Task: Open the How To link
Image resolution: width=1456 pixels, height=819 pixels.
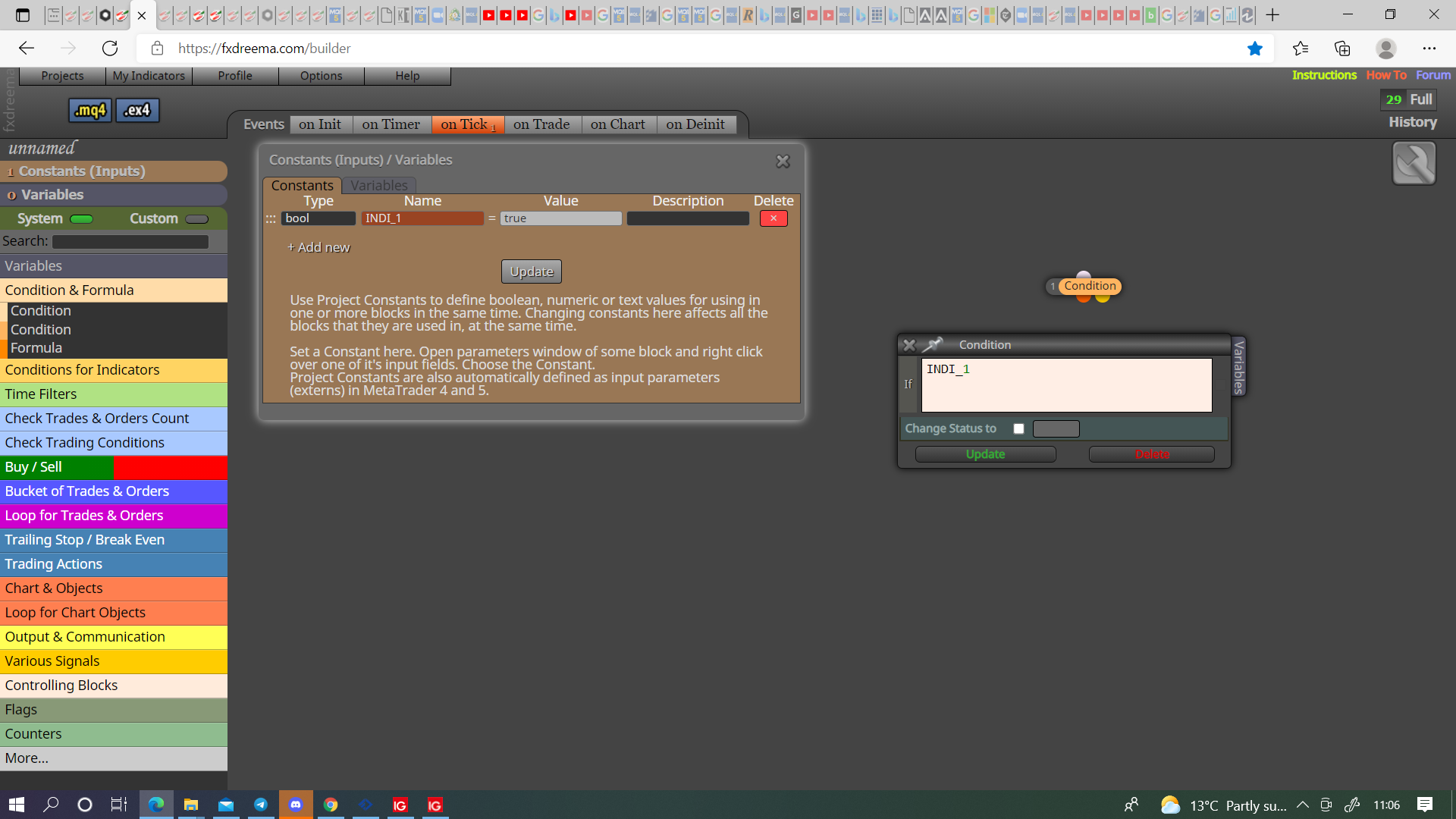Action: (1386, 75)
